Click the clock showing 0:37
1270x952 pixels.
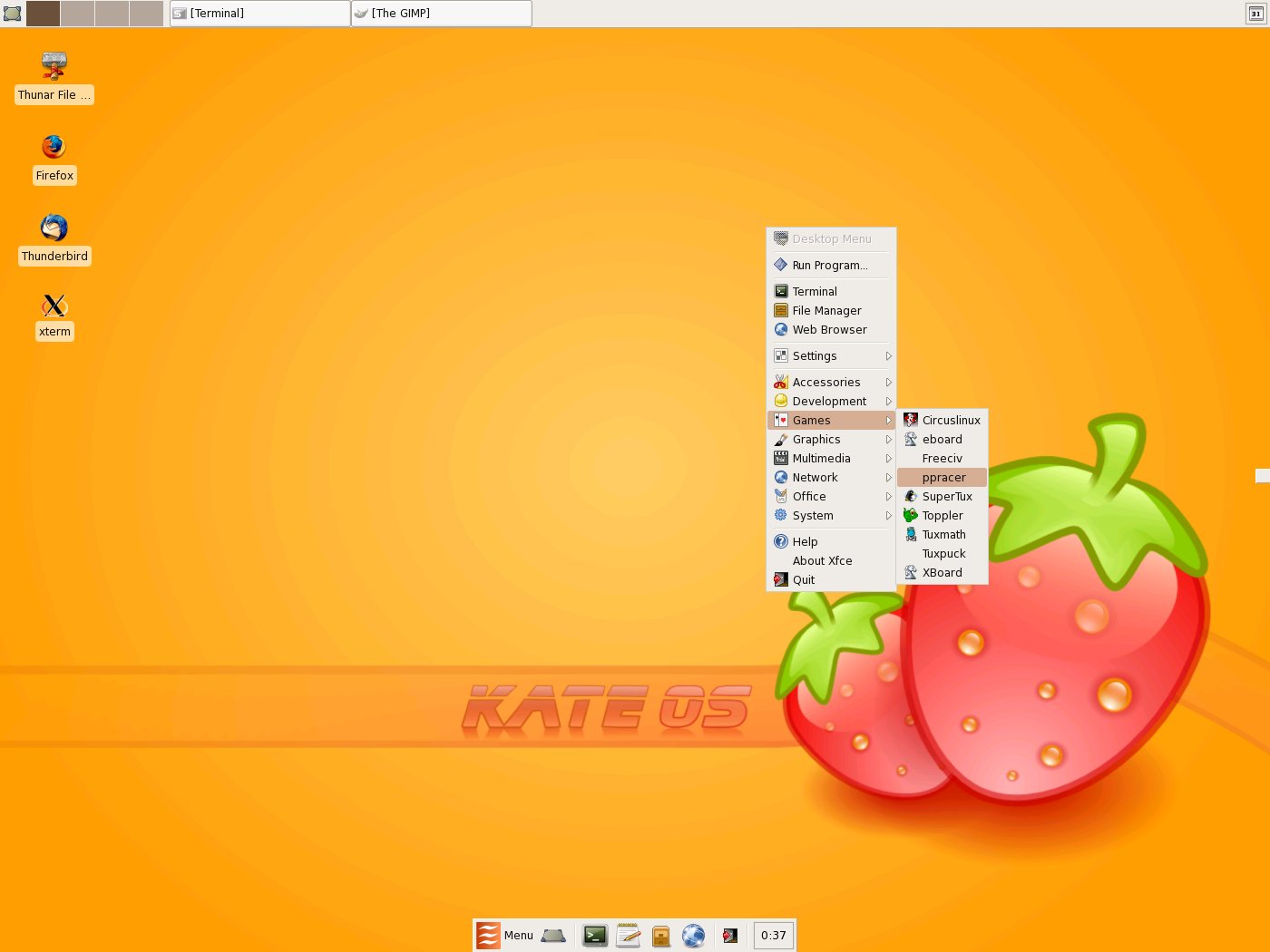774,935
